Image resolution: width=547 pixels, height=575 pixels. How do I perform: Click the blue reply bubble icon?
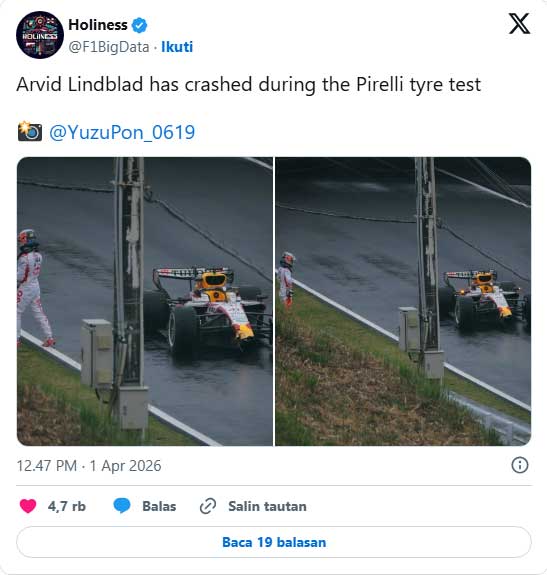point(122,506)
